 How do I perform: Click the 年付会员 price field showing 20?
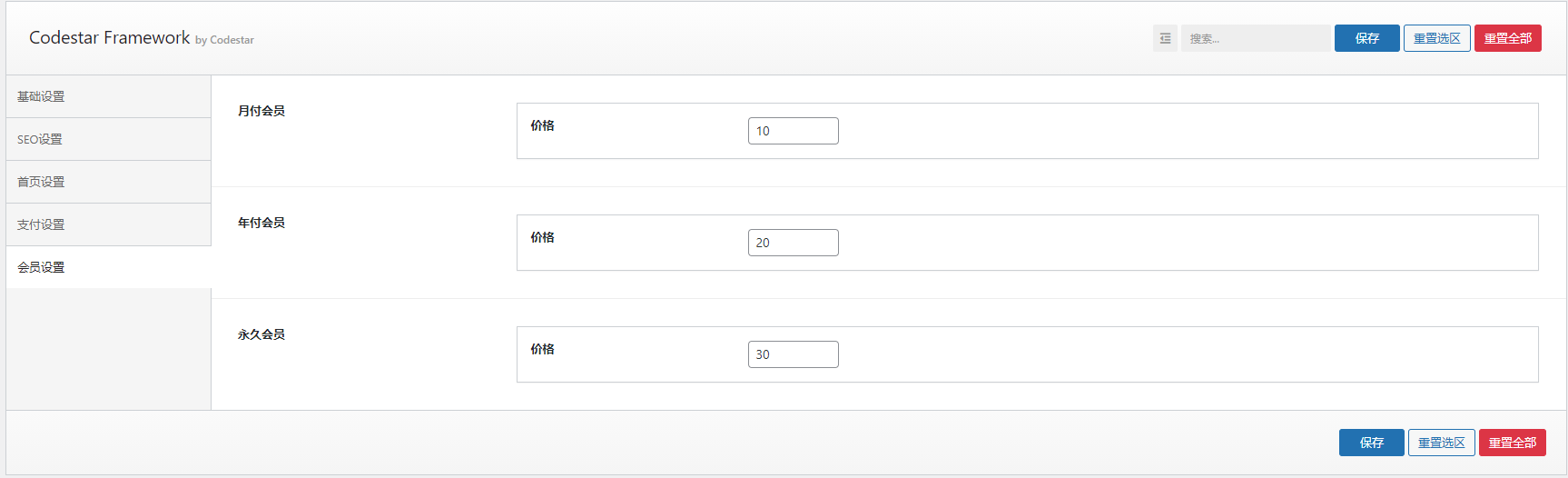(793, 243)
